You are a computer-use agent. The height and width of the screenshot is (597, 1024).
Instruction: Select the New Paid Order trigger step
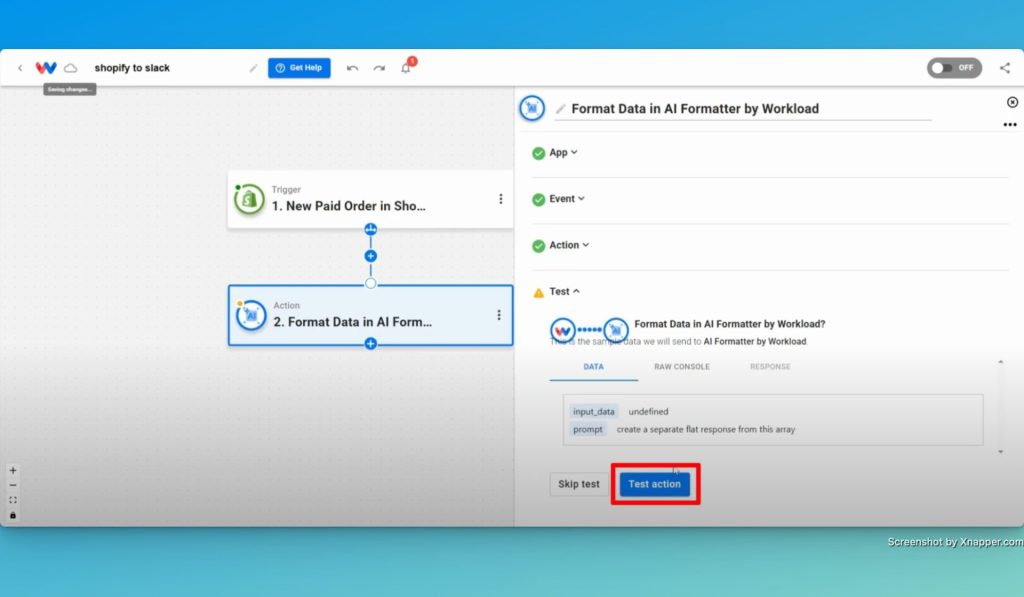[x=370, y=199]
